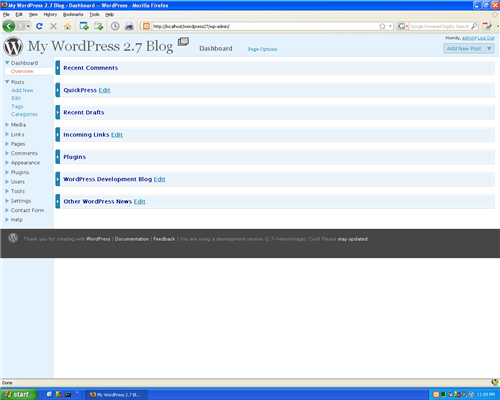Screen dimensions: 500x400
Task: Click Edit link next to Other WordPress News
Action: (140, 201)
